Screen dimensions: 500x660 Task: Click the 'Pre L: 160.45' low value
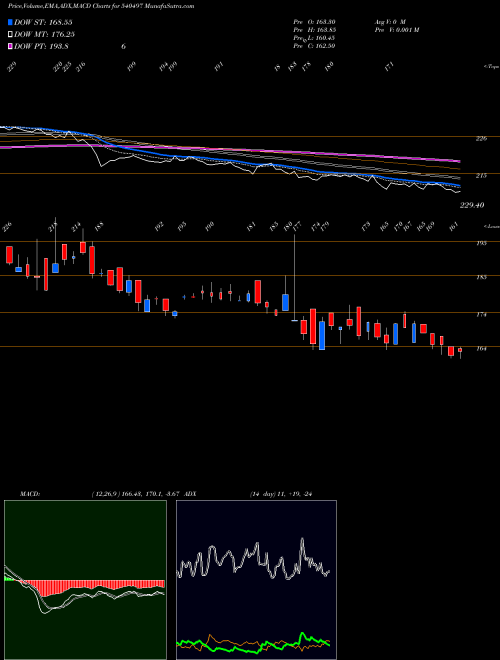[314, 38]
